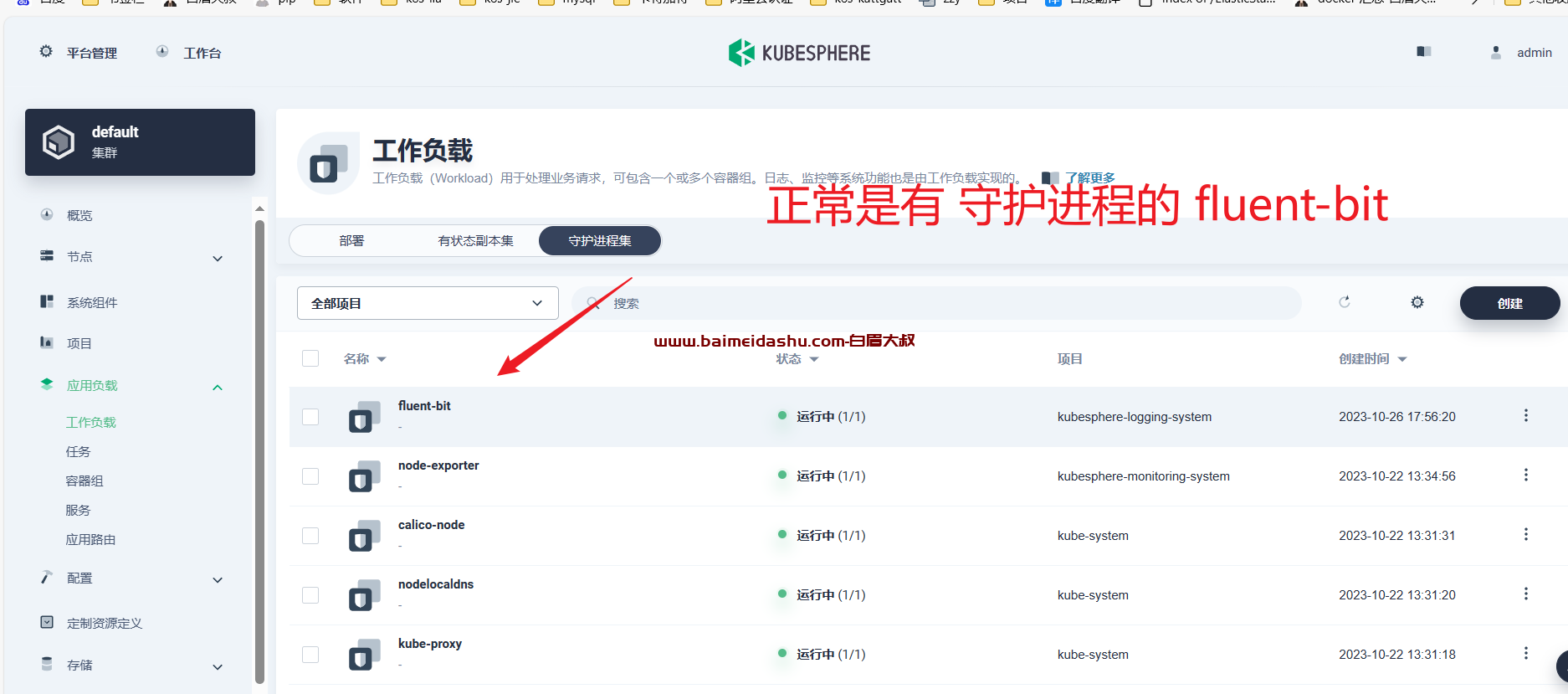Click the KubeSphere logo
Image resolution: width=1568 pixels, height=694 pixels.
[x=799, y=53]
